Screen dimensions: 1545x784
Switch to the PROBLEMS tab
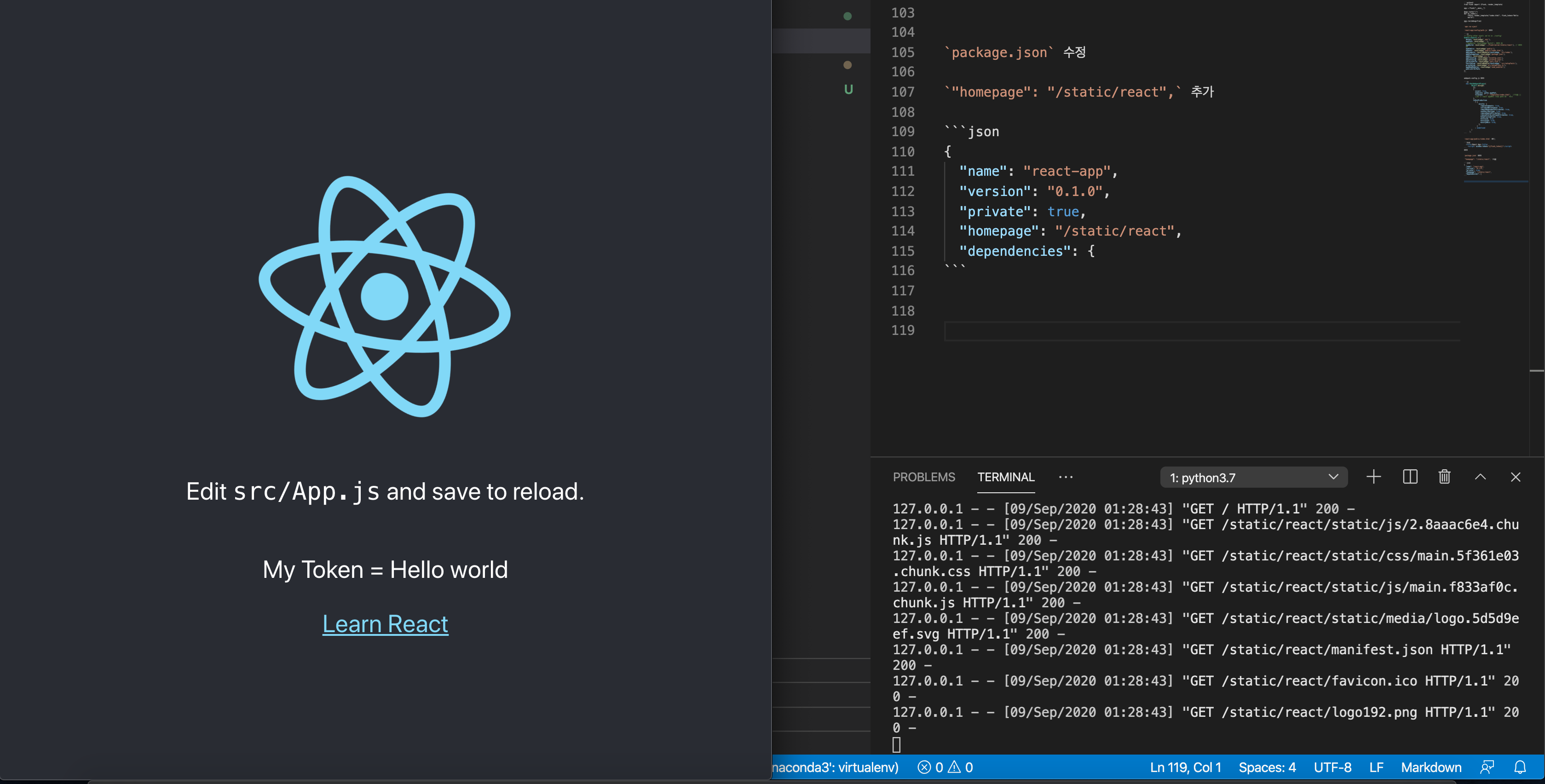pyautogui.click(x=924, y=477)
